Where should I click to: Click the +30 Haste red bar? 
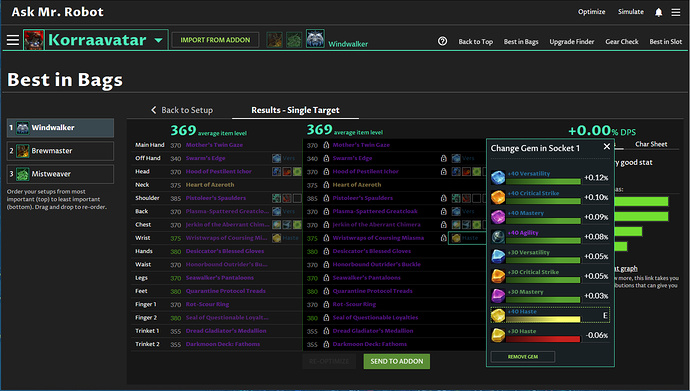[543, 339]
